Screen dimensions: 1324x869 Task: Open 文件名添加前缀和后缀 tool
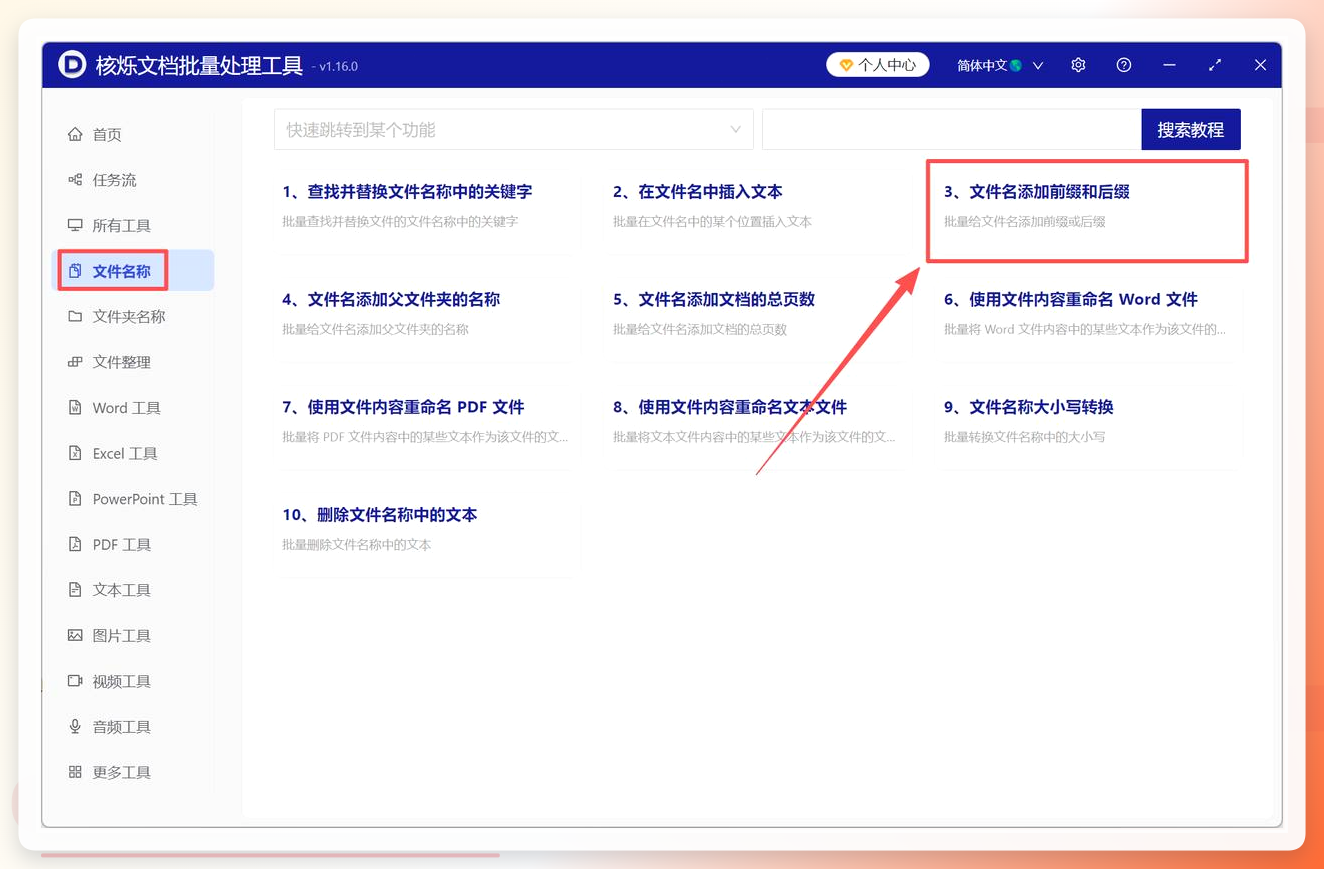coord(1037,191)
